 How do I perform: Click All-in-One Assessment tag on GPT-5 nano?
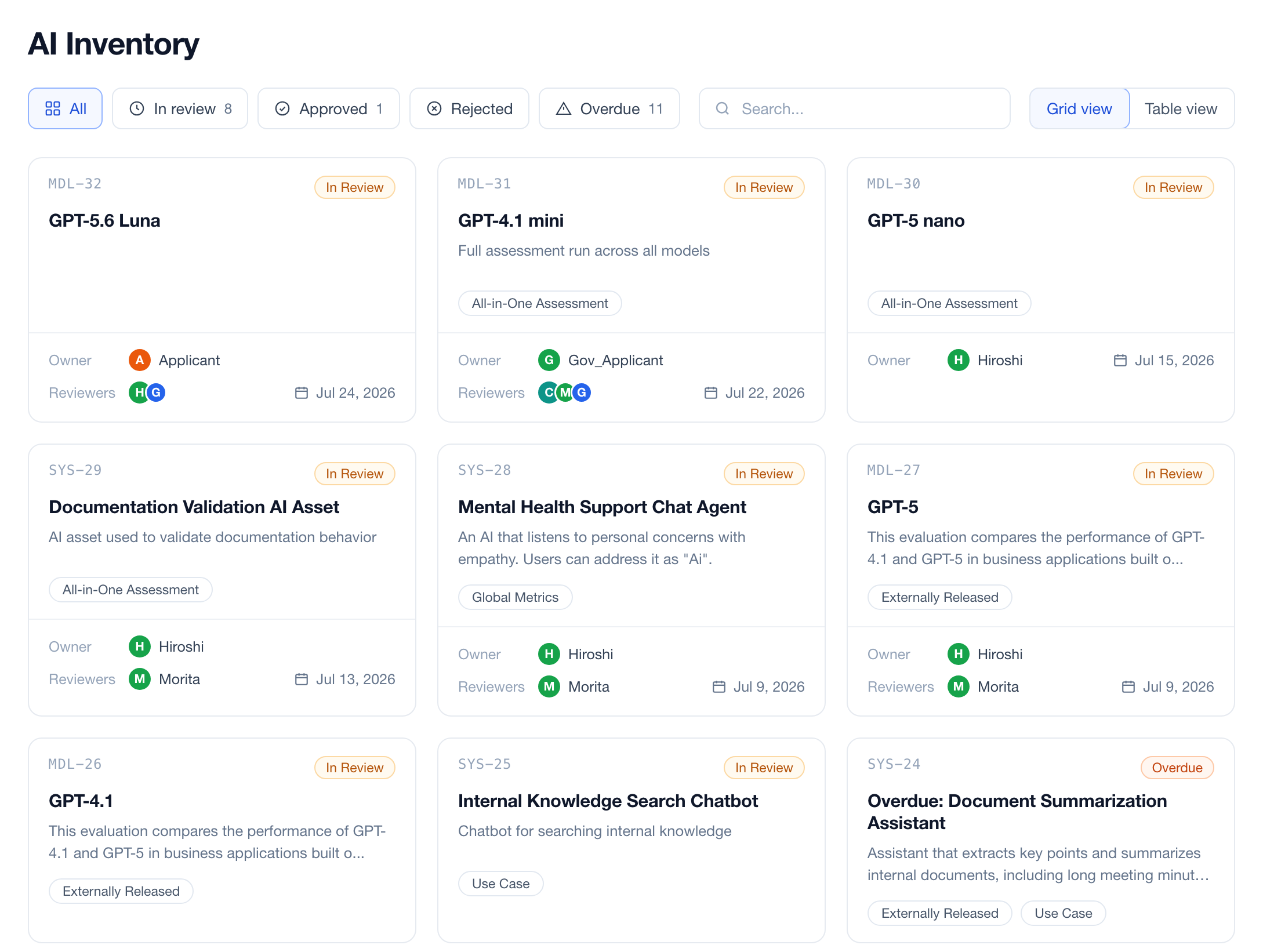pyautogui.click(x=949, y=303)
